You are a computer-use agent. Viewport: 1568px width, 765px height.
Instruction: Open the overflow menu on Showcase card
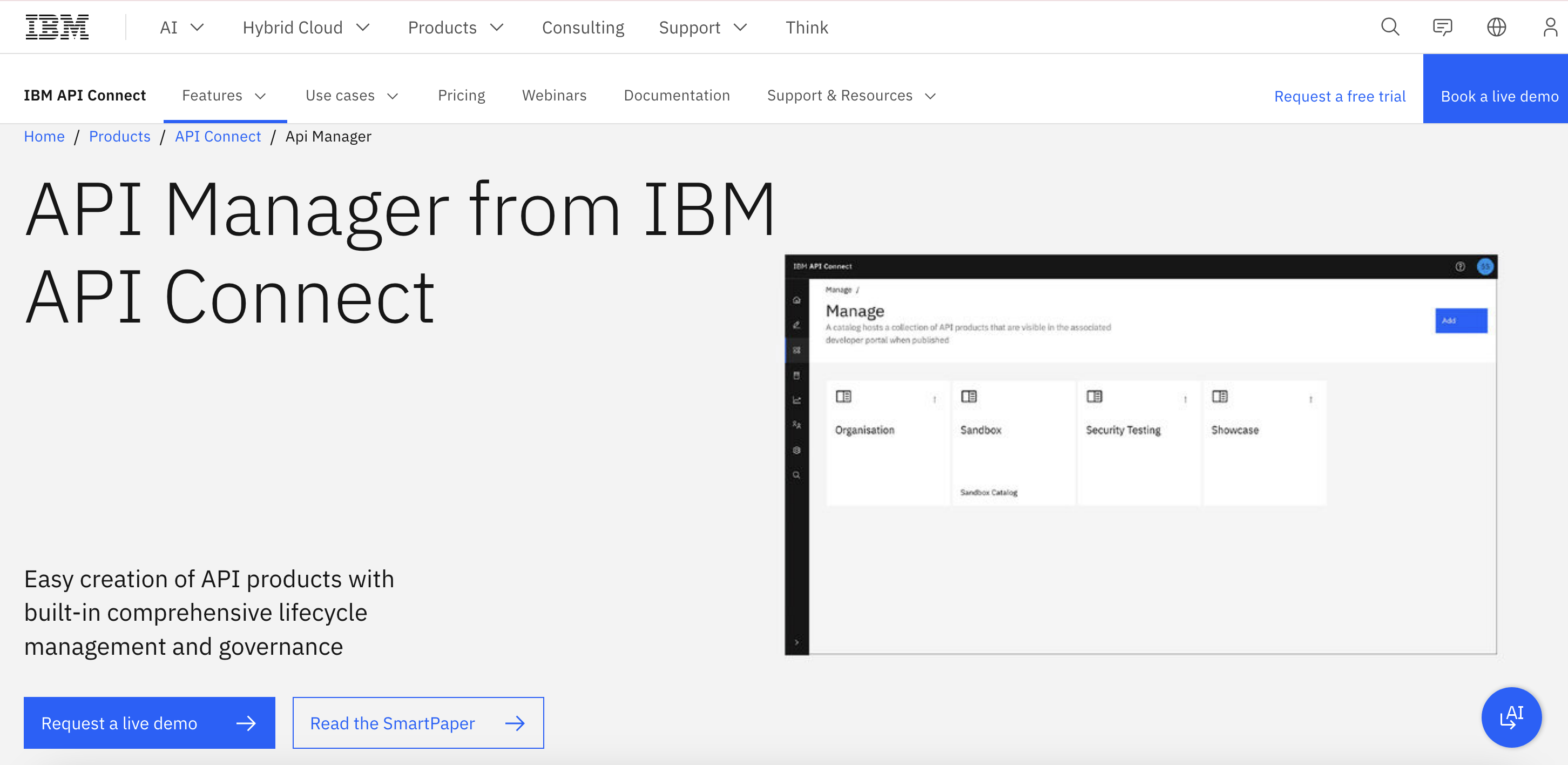pos(1310,400)
